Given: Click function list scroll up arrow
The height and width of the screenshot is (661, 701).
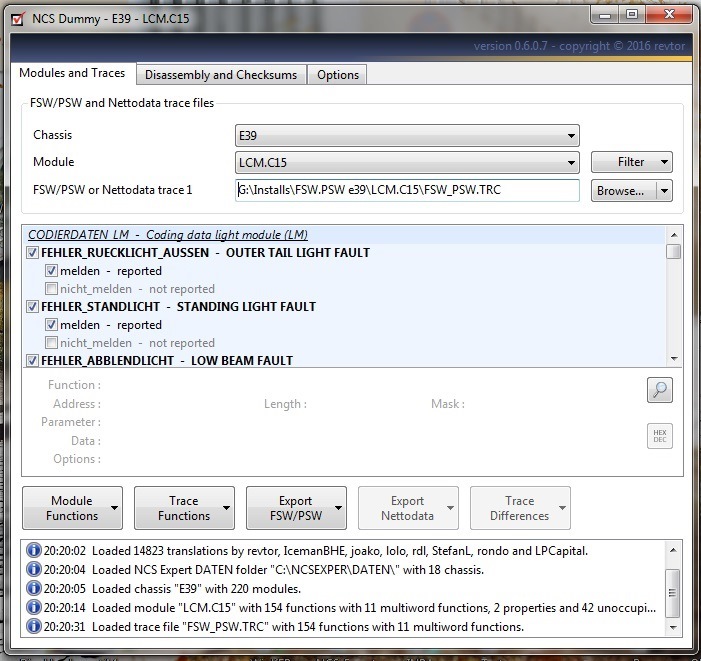Looking at the screenshot, I should [x=674, y=235].
